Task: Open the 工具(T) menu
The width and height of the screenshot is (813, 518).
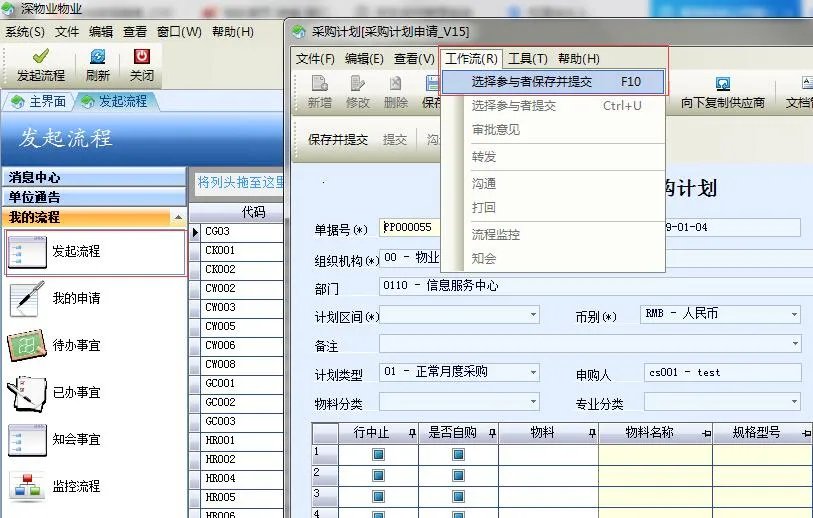Action: [527, 59]
